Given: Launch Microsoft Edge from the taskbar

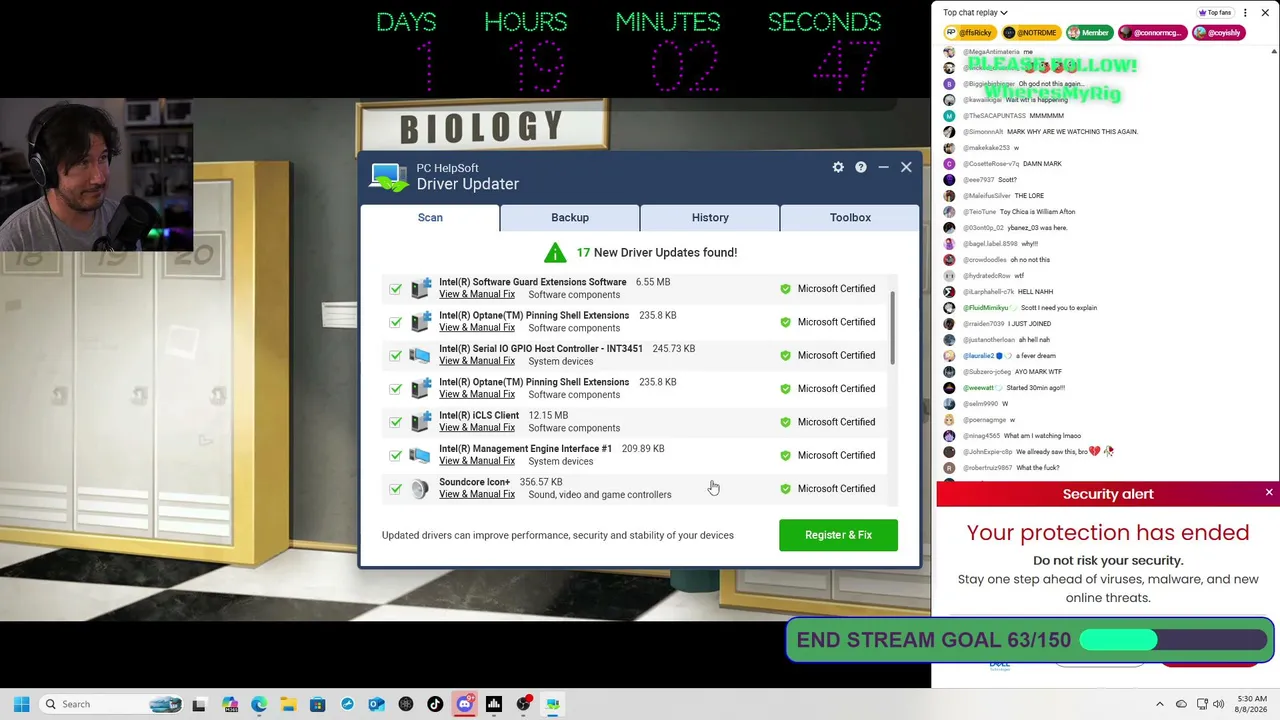Looking at the screenshot, I should (259, 704).
